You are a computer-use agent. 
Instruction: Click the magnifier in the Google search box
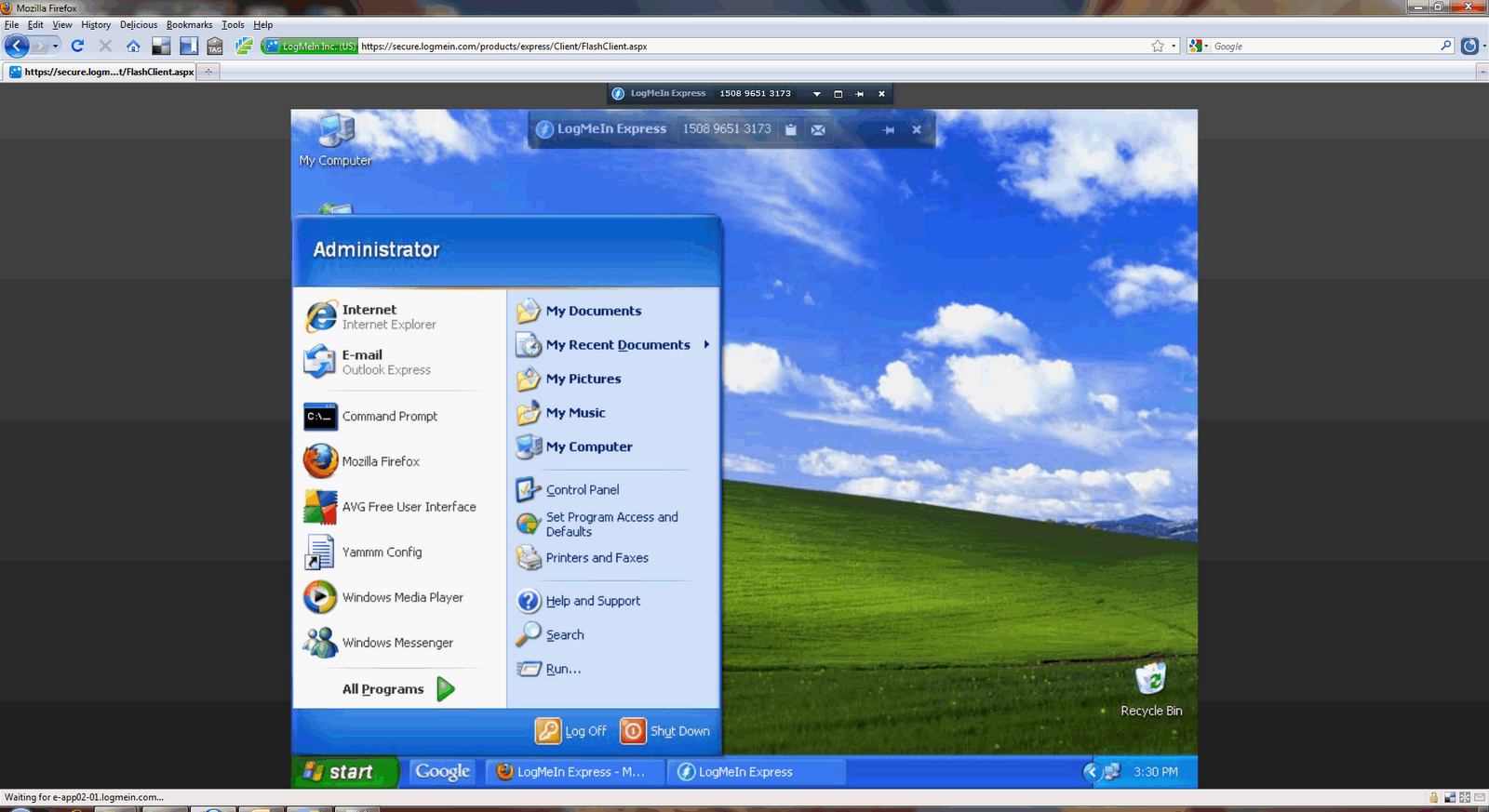coord(1445,46)
